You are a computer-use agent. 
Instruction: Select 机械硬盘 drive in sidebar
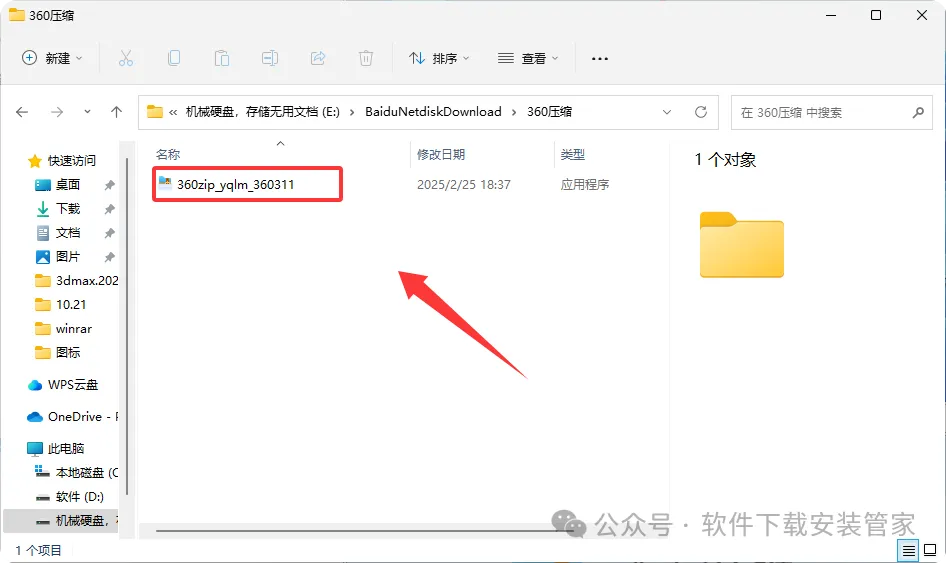(x=61, y=521)
